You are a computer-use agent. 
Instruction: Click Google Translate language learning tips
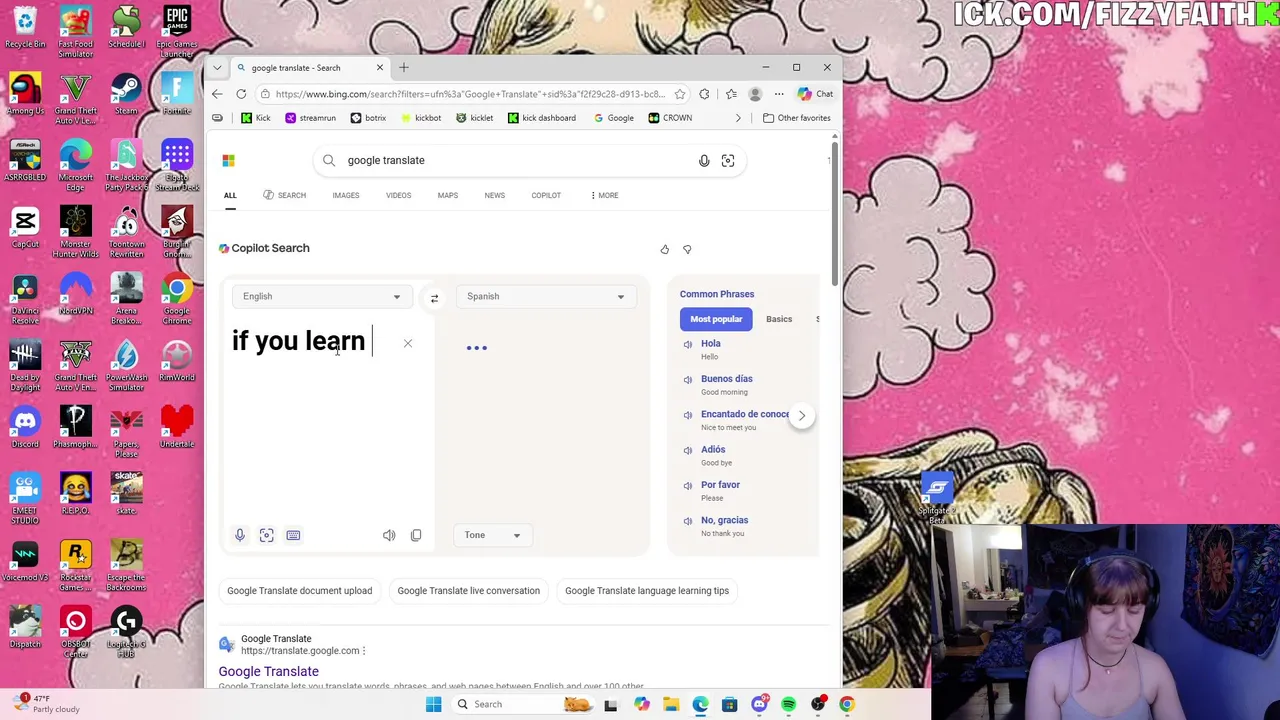[x=647, y=591]
